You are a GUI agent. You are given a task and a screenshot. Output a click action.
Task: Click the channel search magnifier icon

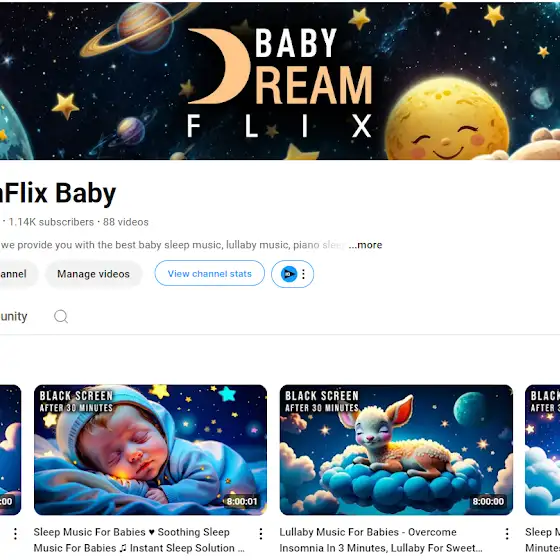point(61,316)
